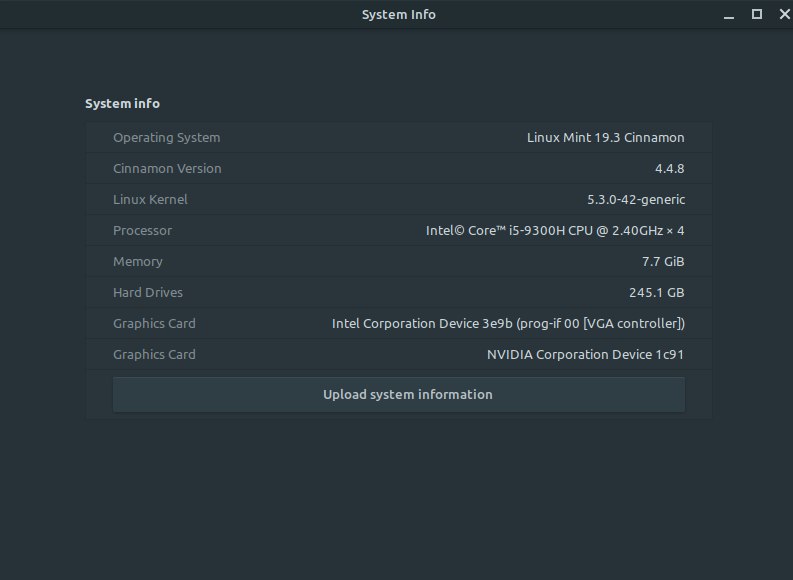793x580 pixels.
Task: Click the 5.3.0-42-generic kernel value
Action: tap(636, 199)
